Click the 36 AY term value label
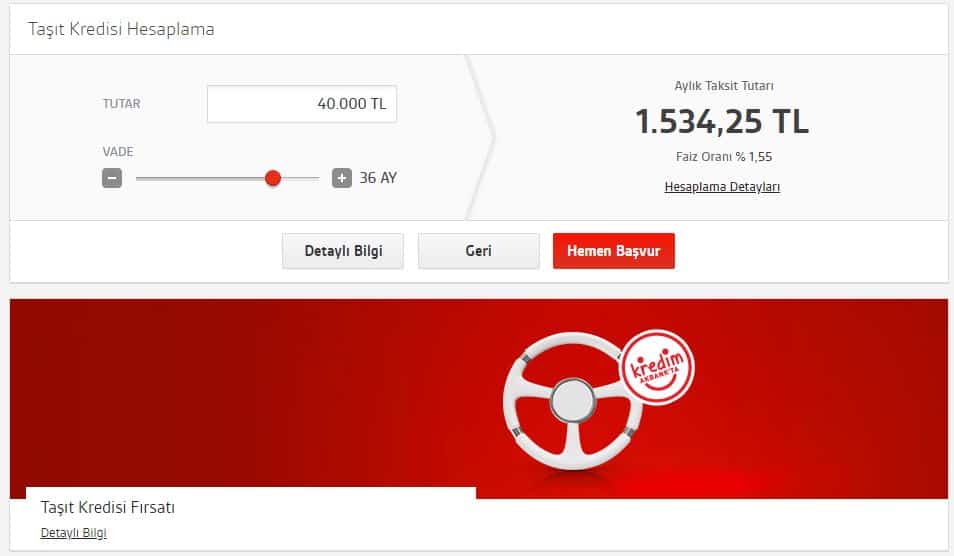The width and height of the screenshot is (954, 556). pos(378,179)
